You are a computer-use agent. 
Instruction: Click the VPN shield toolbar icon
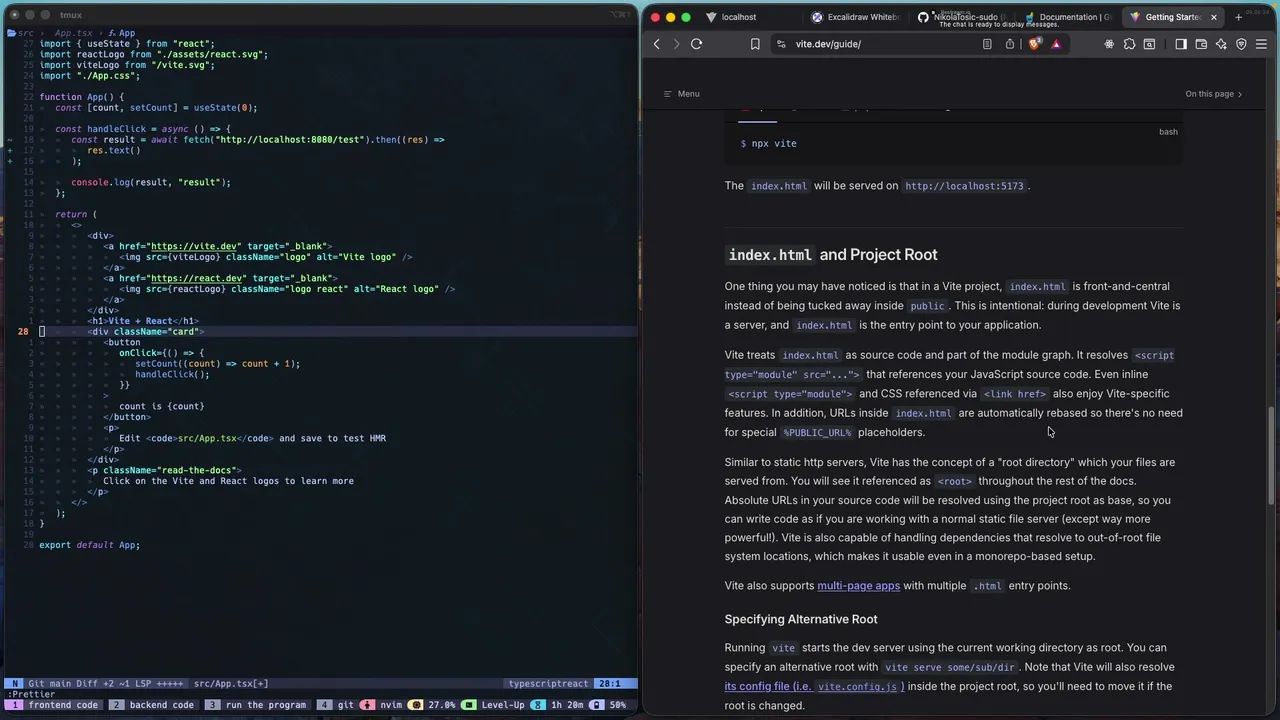1241,44
